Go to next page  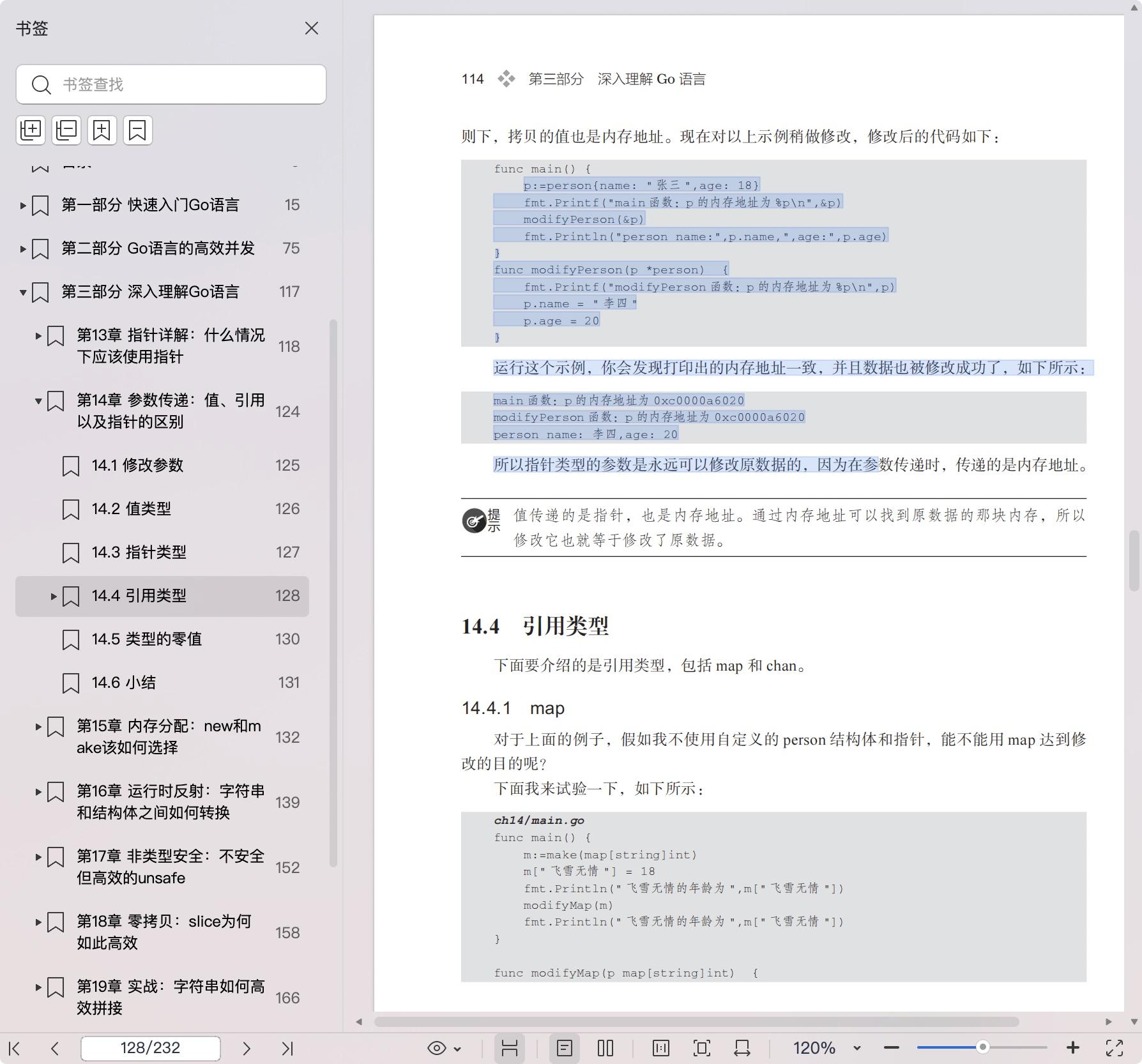coord(247,1048)
